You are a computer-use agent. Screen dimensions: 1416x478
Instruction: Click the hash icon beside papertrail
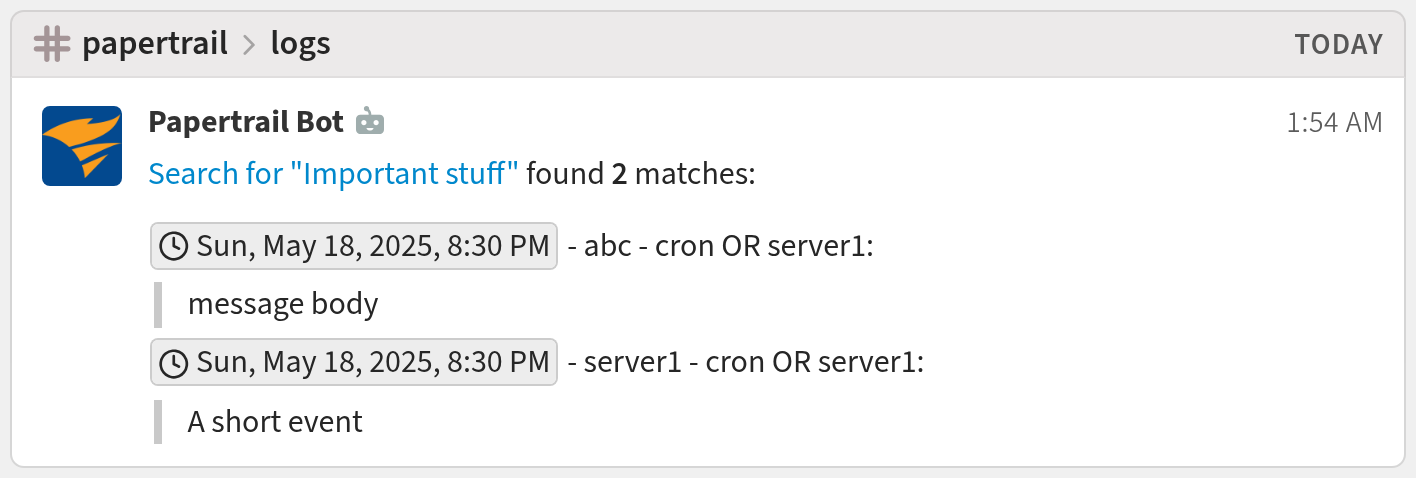click(51, 44)
